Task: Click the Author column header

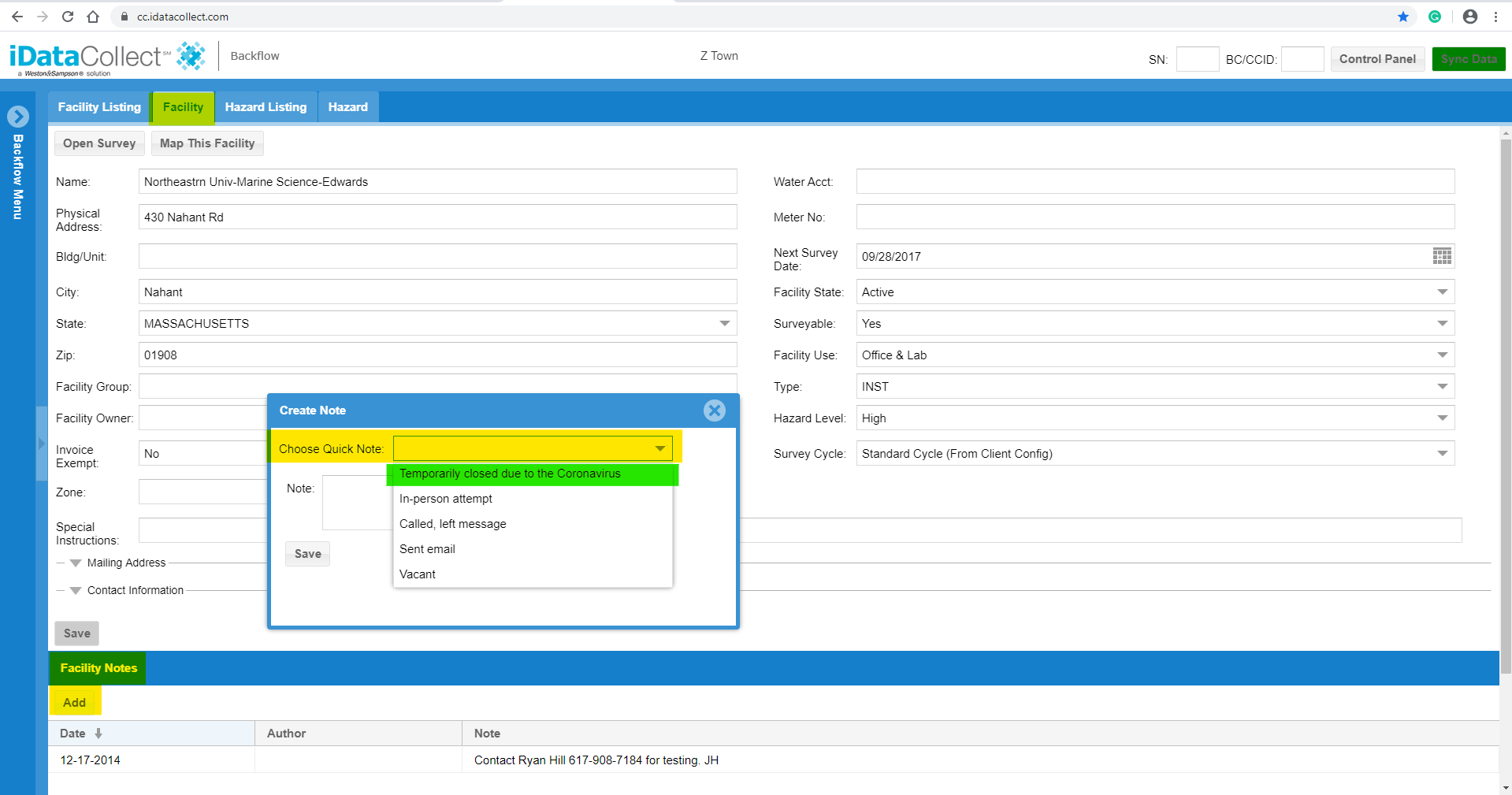Action: pyautogui.click(x=358, y=734)
